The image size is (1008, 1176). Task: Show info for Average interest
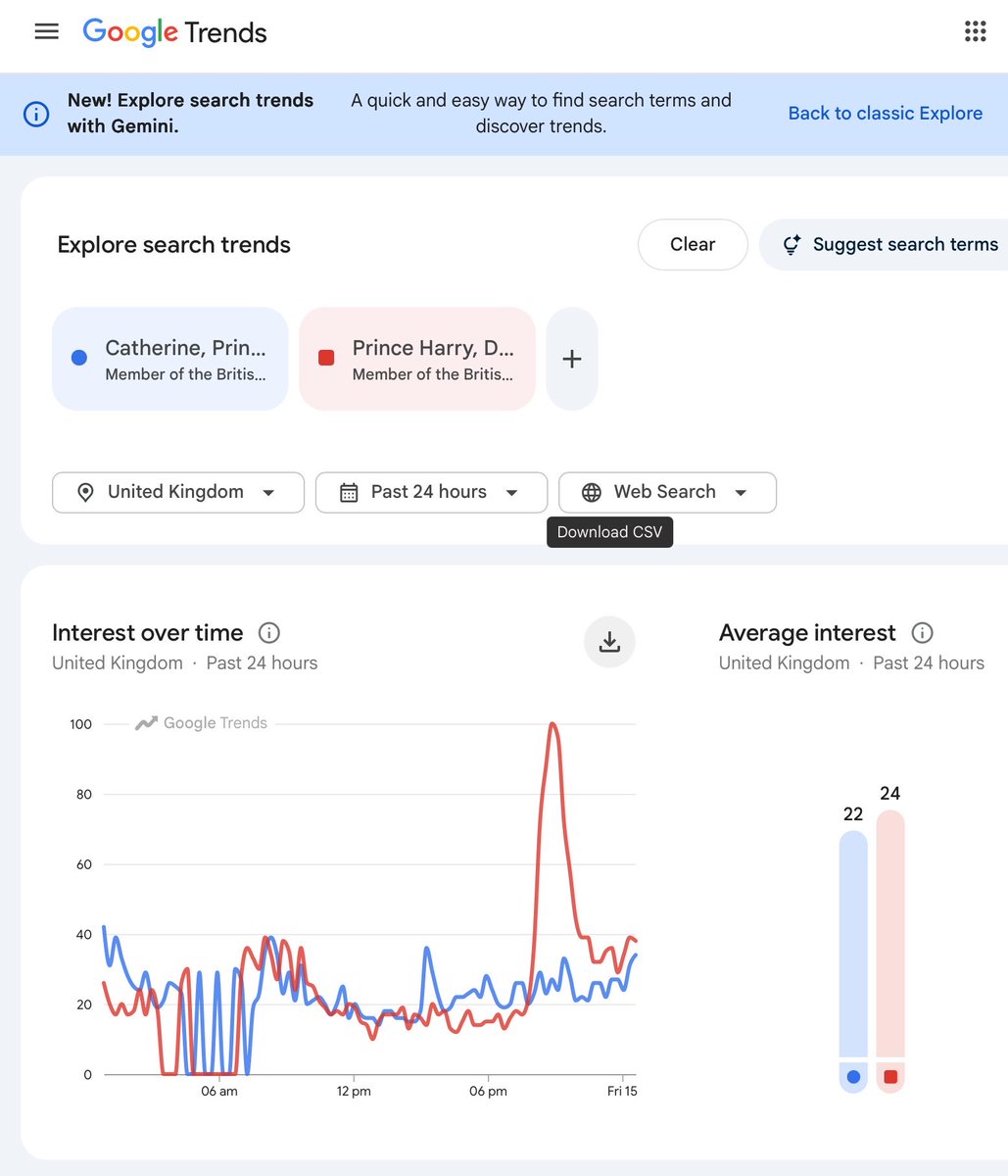coord(922,633)
